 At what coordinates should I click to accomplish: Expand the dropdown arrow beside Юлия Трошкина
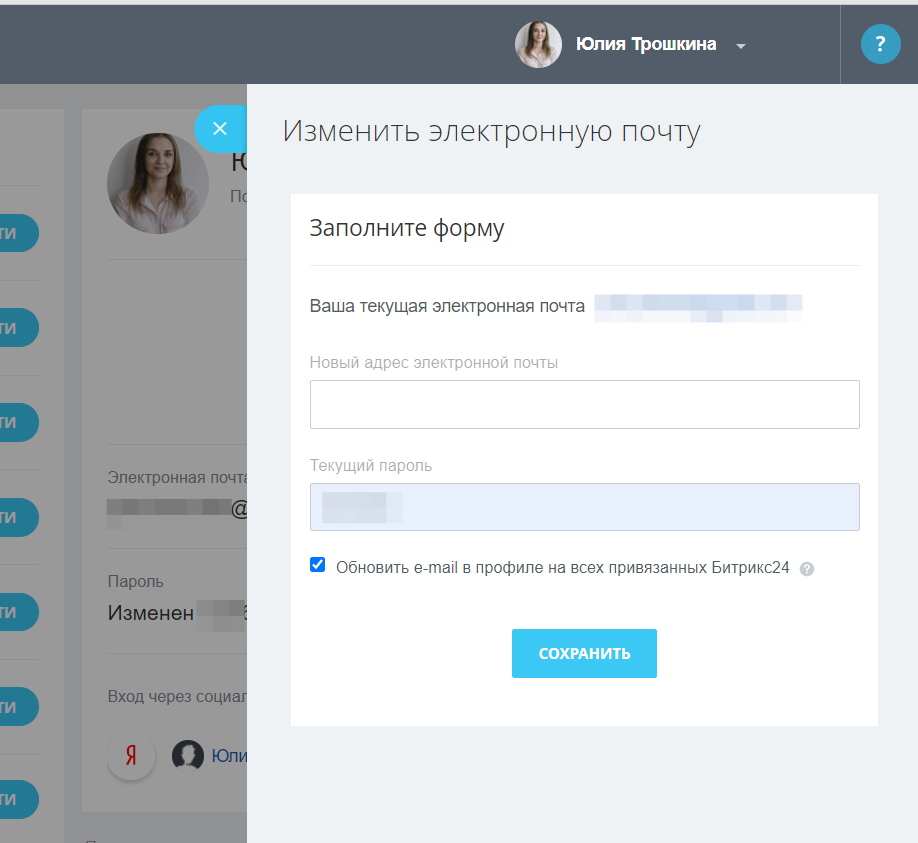click(x=741, y=46)
